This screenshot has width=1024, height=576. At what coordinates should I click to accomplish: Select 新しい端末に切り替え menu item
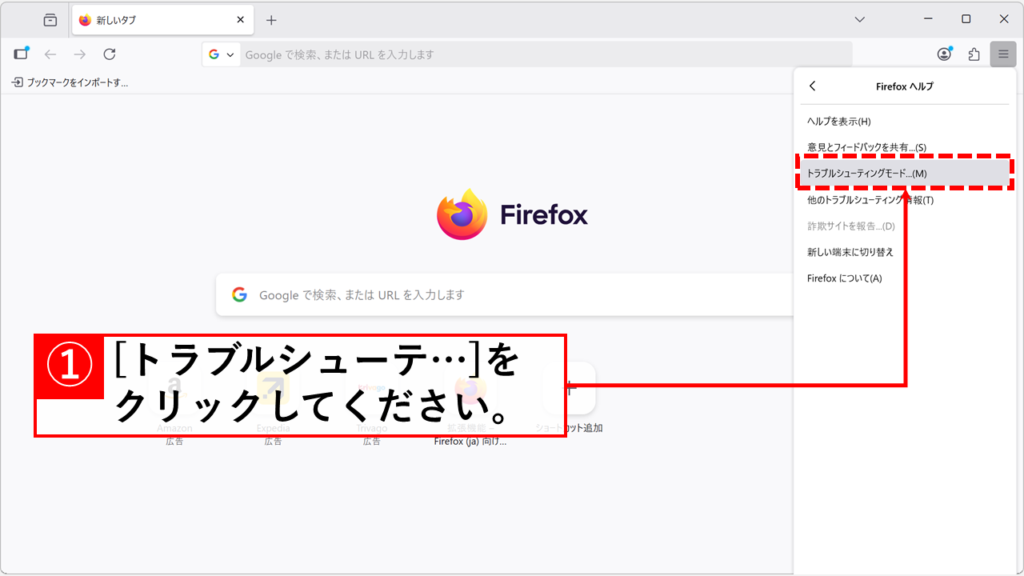tap(904, 252)
